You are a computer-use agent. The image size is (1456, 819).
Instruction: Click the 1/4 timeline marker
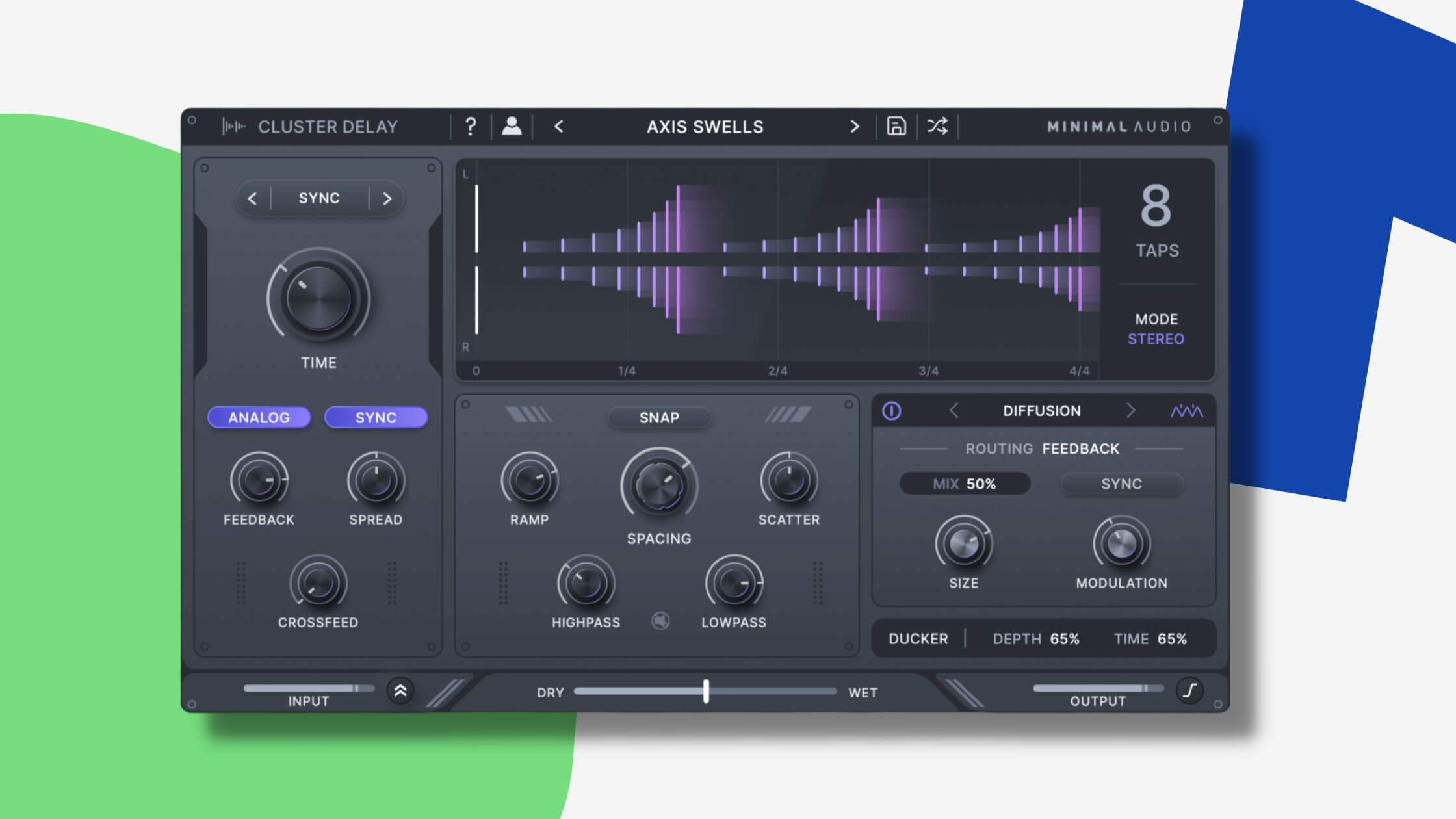(x=627, y=370)
